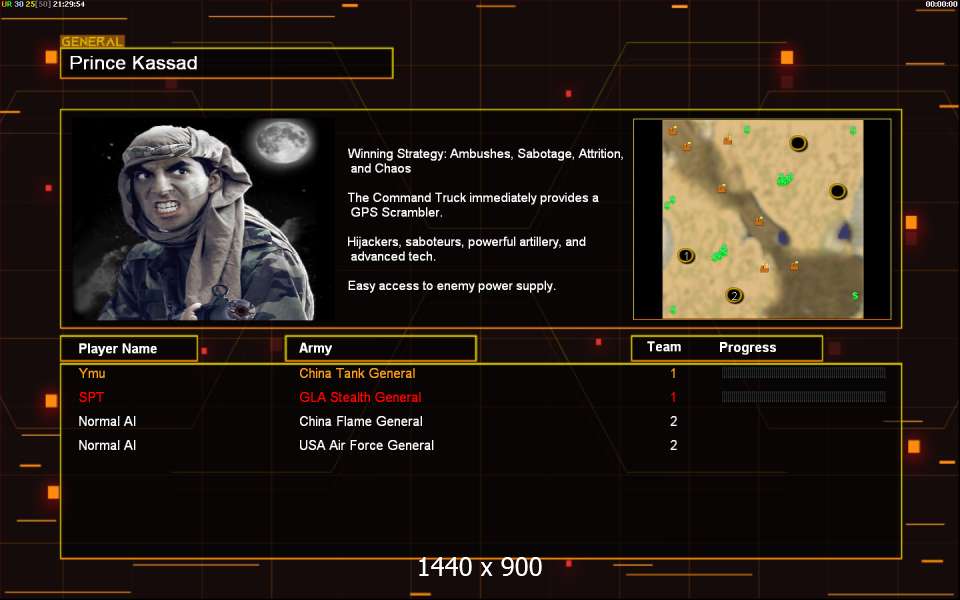Click team number 1 in Ymu's row
This screenshot has width=960, height=600.
(x=673, y=373)
